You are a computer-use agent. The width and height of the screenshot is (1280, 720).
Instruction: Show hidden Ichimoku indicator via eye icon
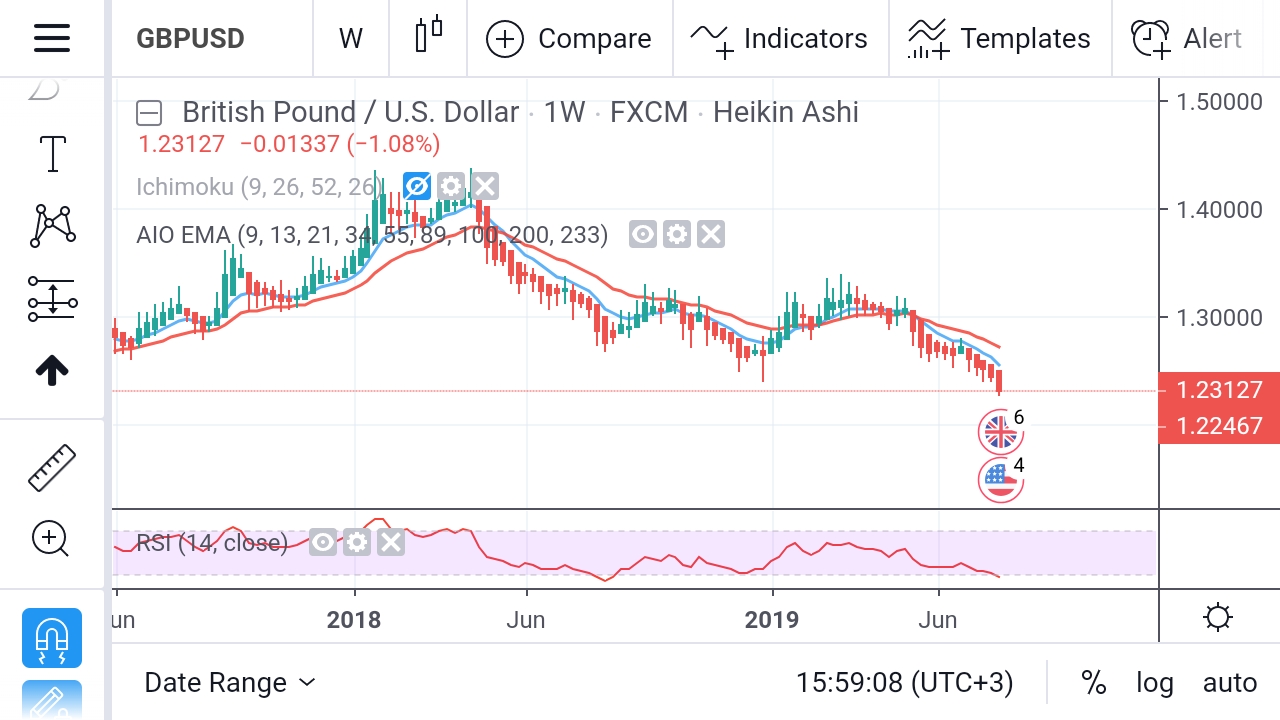[x=417, y=186]
